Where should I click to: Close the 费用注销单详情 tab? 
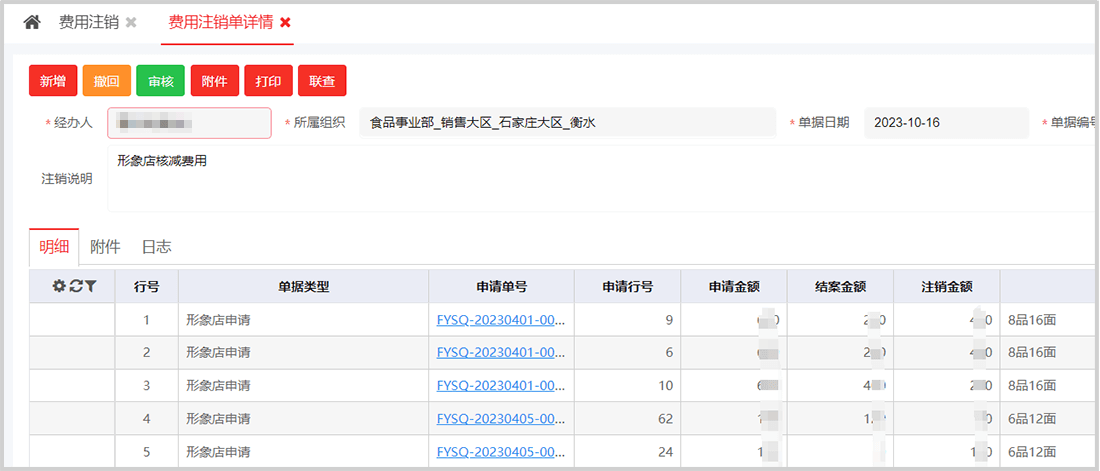click(285, 22)
